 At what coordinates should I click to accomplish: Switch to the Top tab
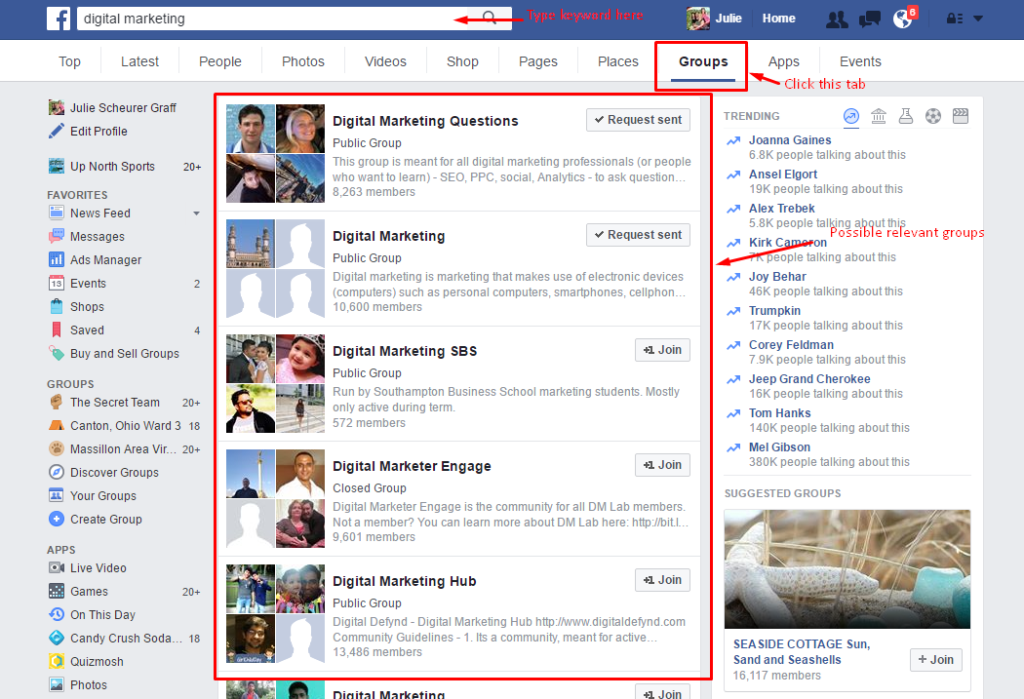(69, 61)
